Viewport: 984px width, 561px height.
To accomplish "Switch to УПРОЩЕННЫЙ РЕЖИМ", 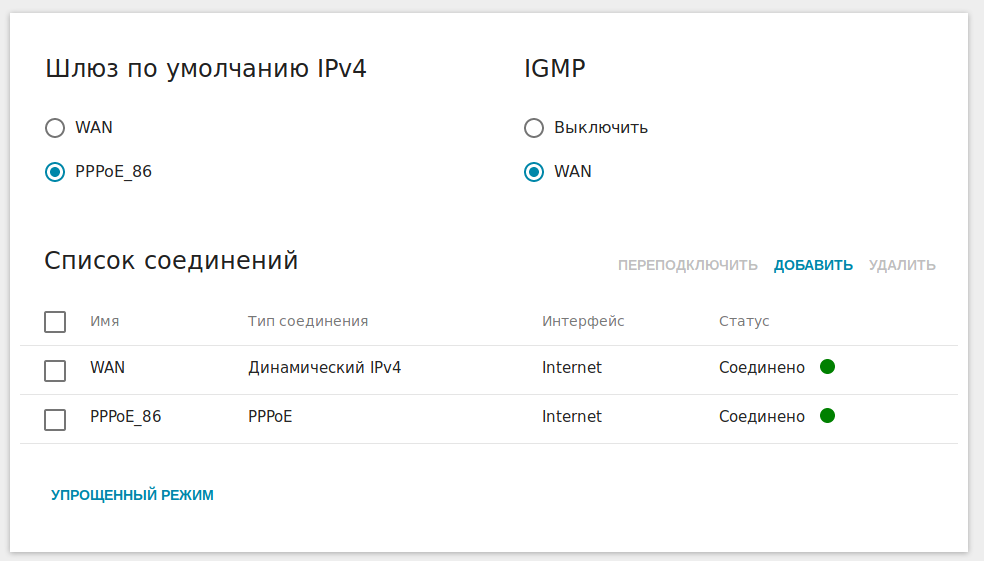I will pyautogui.click(x=132, y=495).
